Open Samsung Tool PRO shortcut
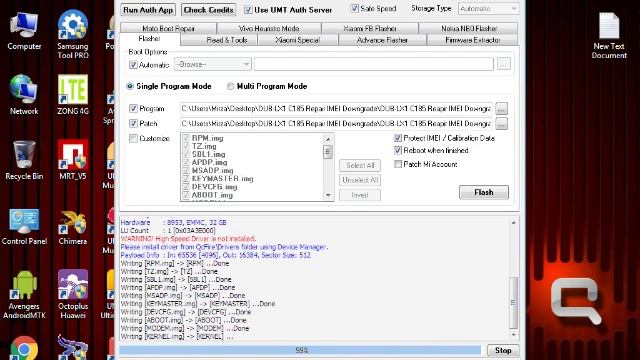640x360 pixels. click(x=73, y=33)
